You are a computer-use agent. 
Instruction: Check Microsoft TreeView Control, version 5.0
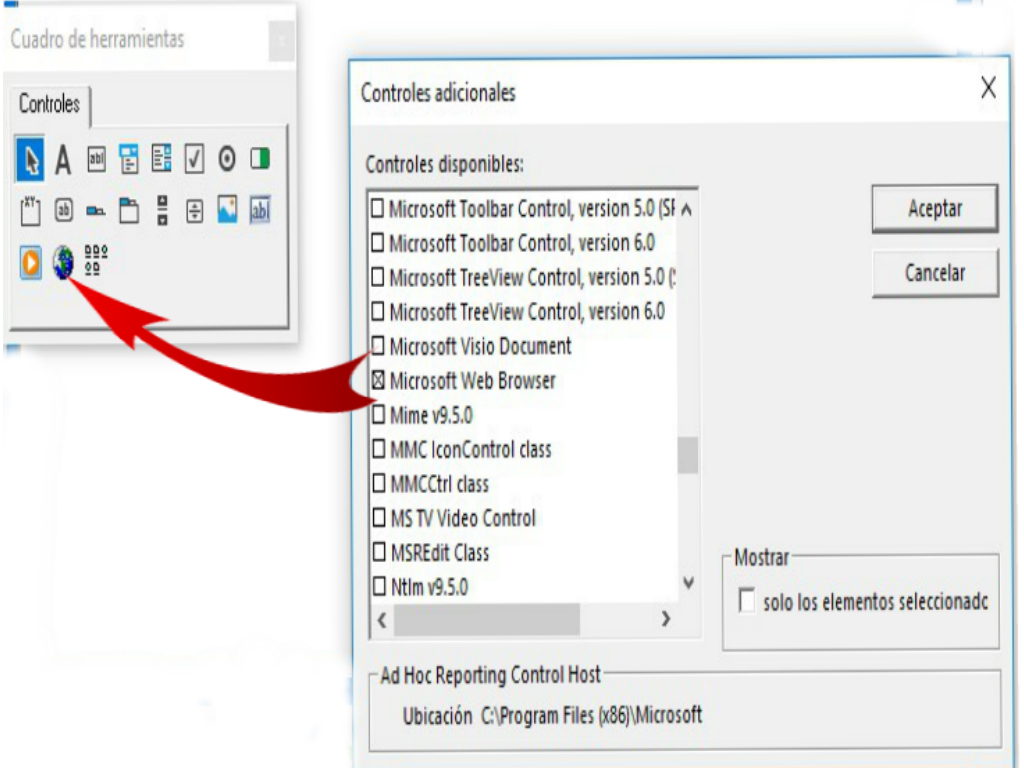pyautogui.click(x=377, y=278)
